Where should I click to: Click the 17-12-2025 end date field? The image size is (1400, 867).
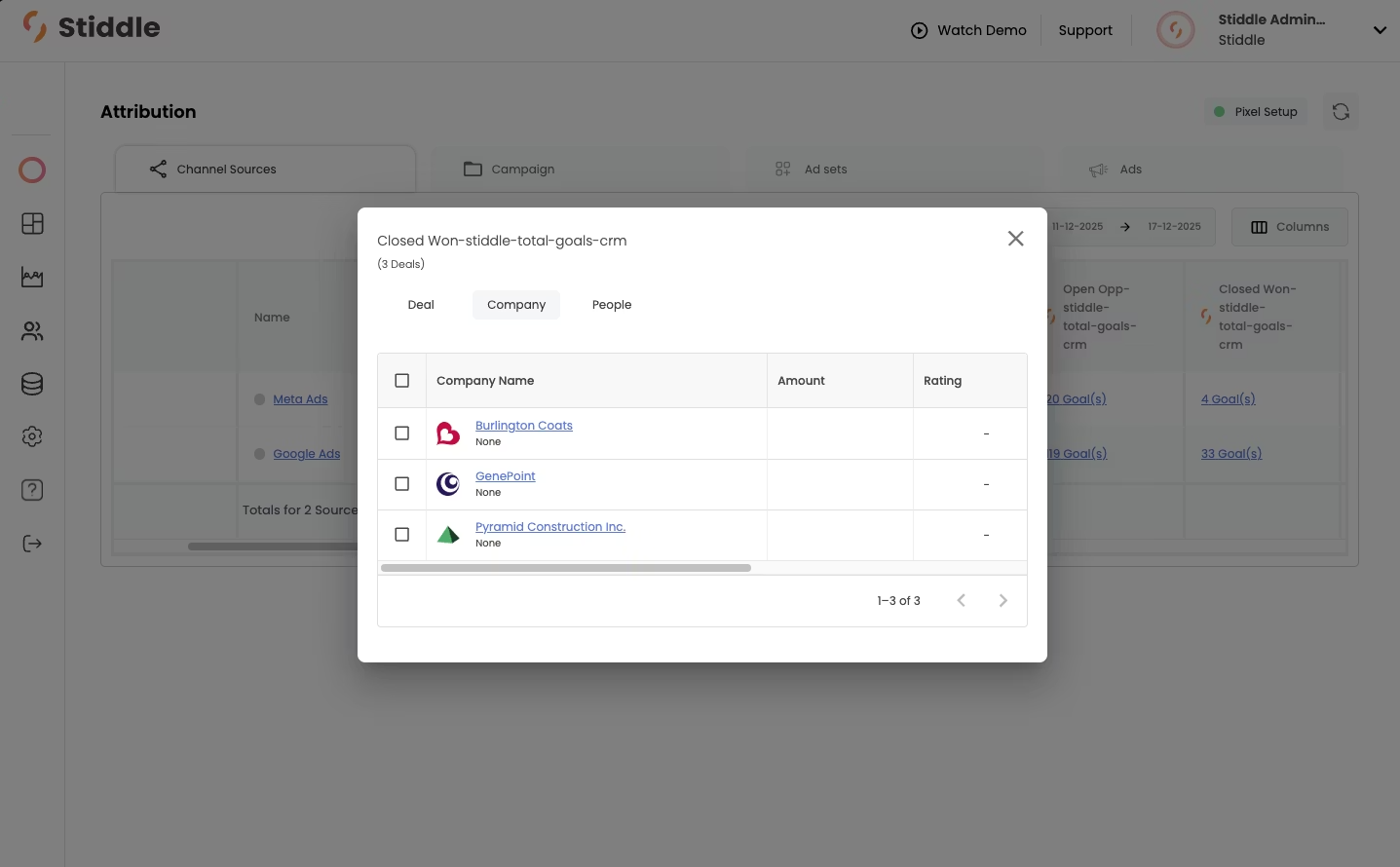click(1174, 227)
